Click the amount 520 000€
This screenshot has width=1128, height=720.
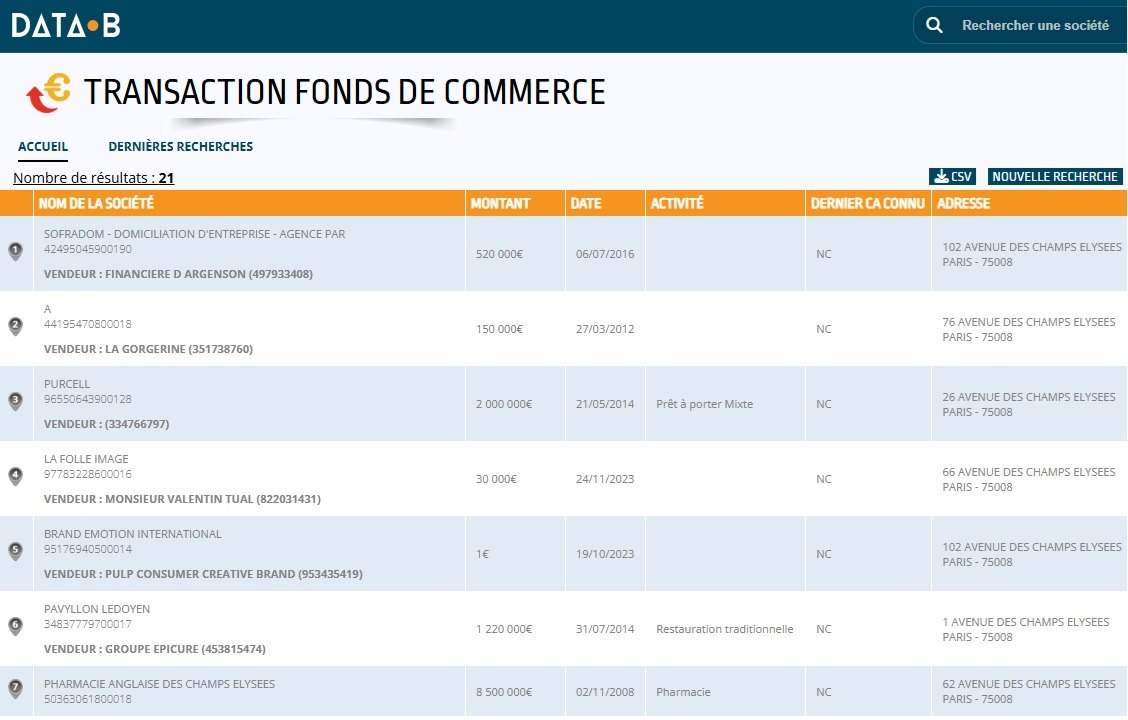click(x=499, y=254)
